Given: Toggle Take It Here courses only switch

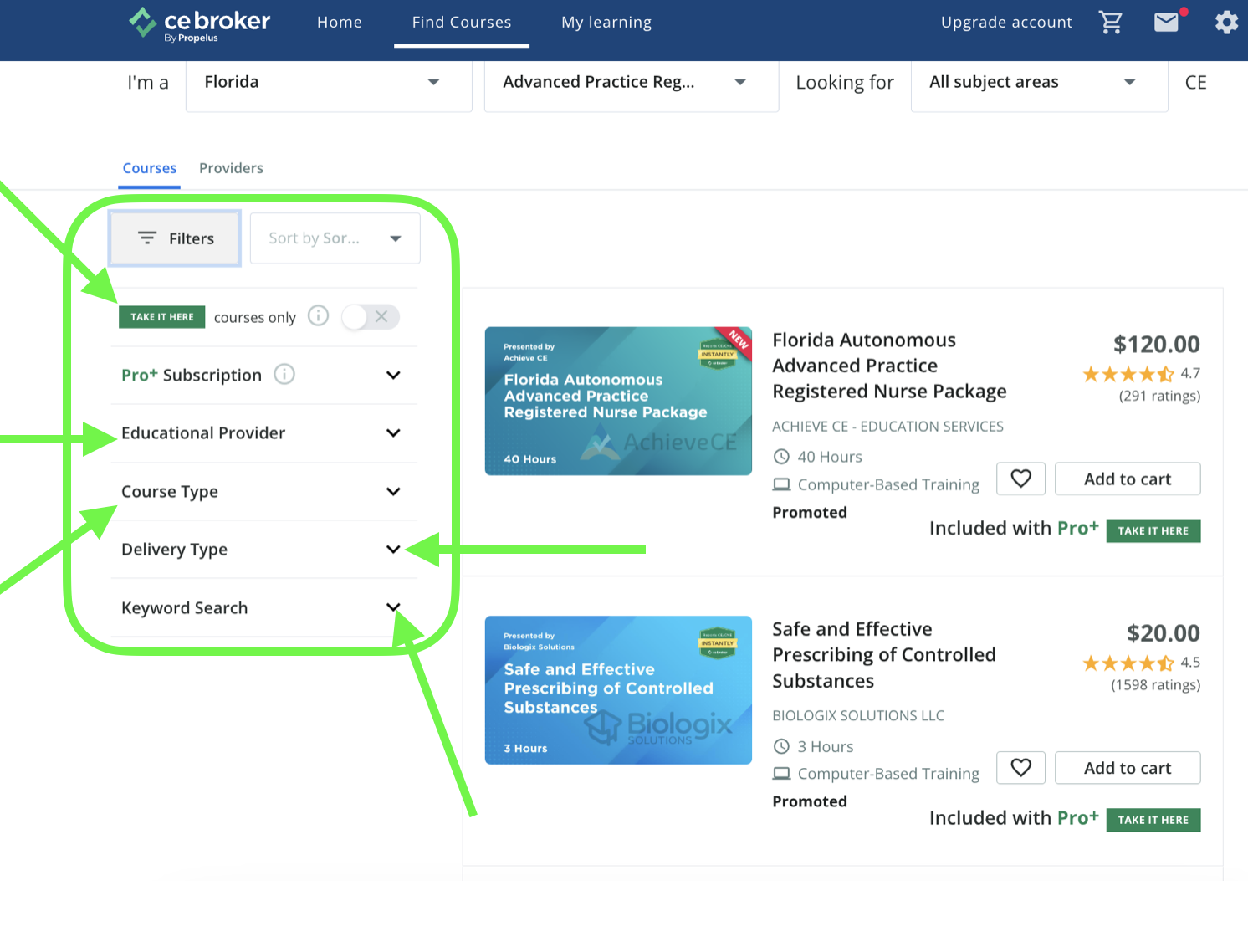Looking at the screenshot, I should (x=370, y=317).
